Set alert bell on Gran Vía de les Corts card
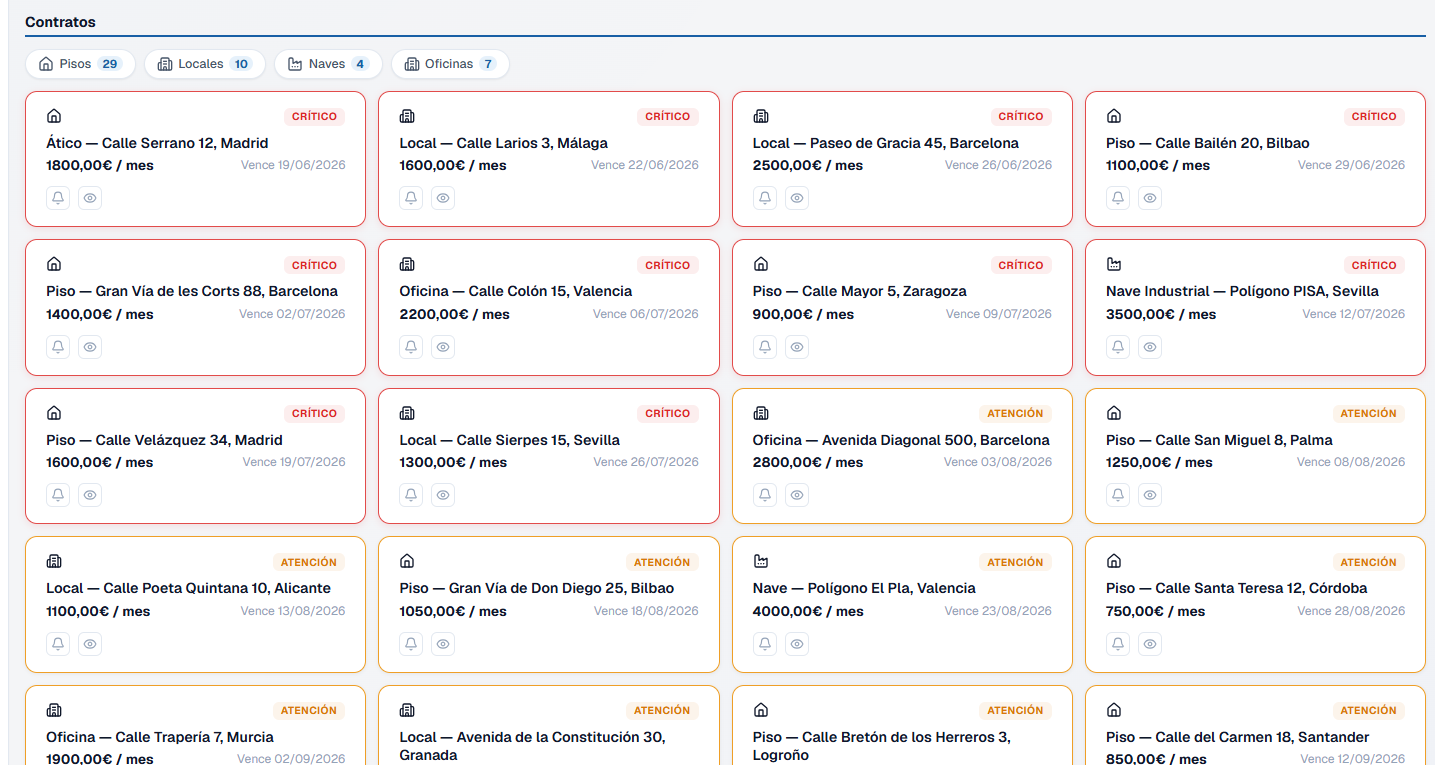The width and height of the screenshot is (1435, 765). (58, 347)
